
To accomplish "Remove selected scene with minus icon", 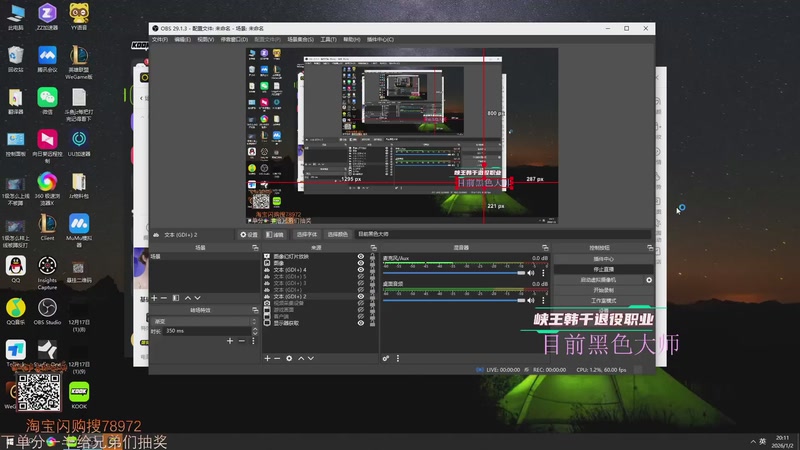I will [164, 298].
